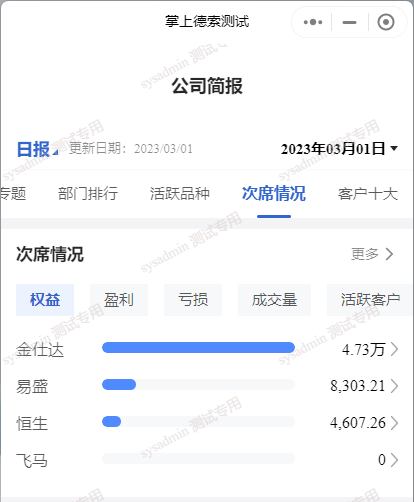The height and width of the screenshot is (502, 414).
Task: Select the 活跃客户 filter chip
Action: pos(370,300)
